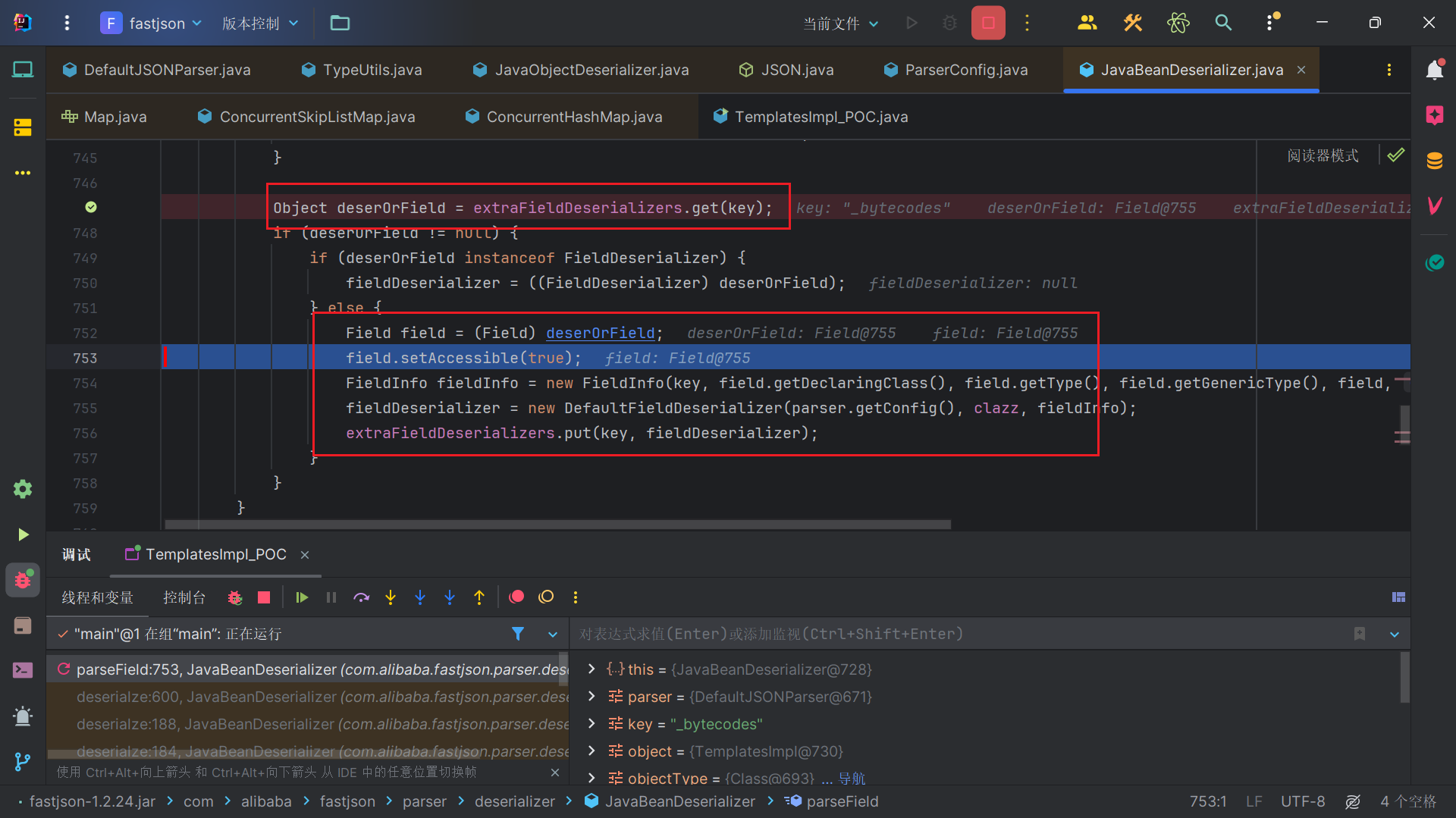Switch to JSON.java tab
The height and width of the screenshot is (818, 1456).
(786, 70)
